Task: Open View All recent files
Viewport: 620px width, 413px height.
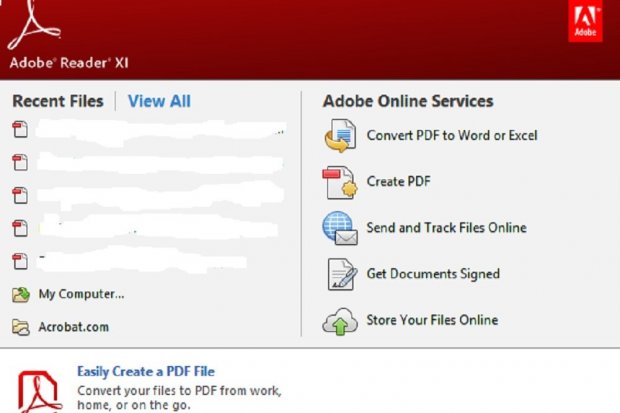Action: [159, 101]
